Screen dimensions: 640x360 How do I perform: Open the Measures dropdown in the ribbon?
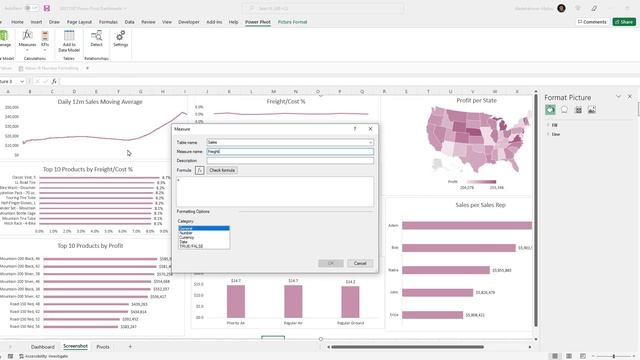(27, 41)
